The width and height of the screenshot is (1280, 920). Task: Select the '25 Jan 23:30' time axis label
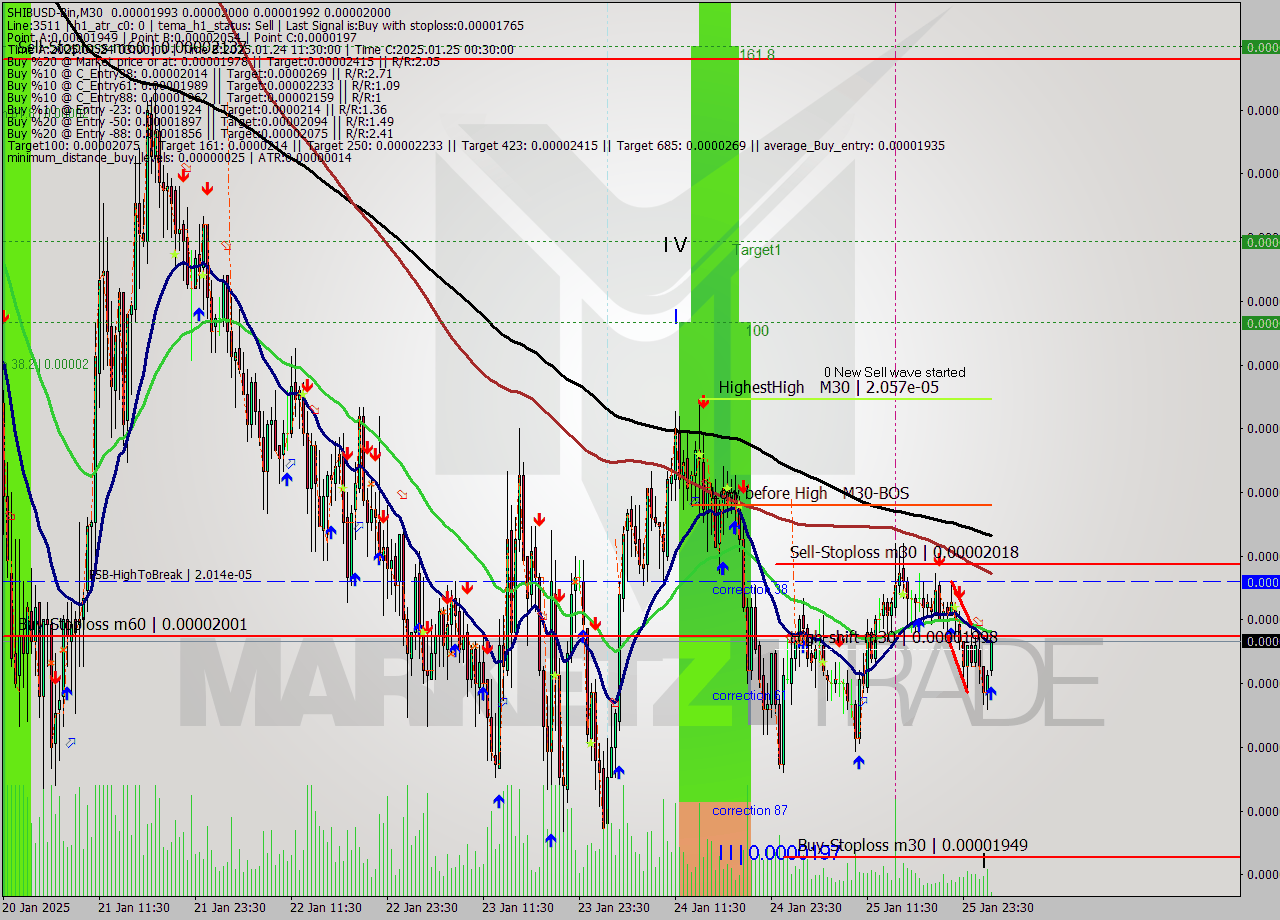coord(997,907)
